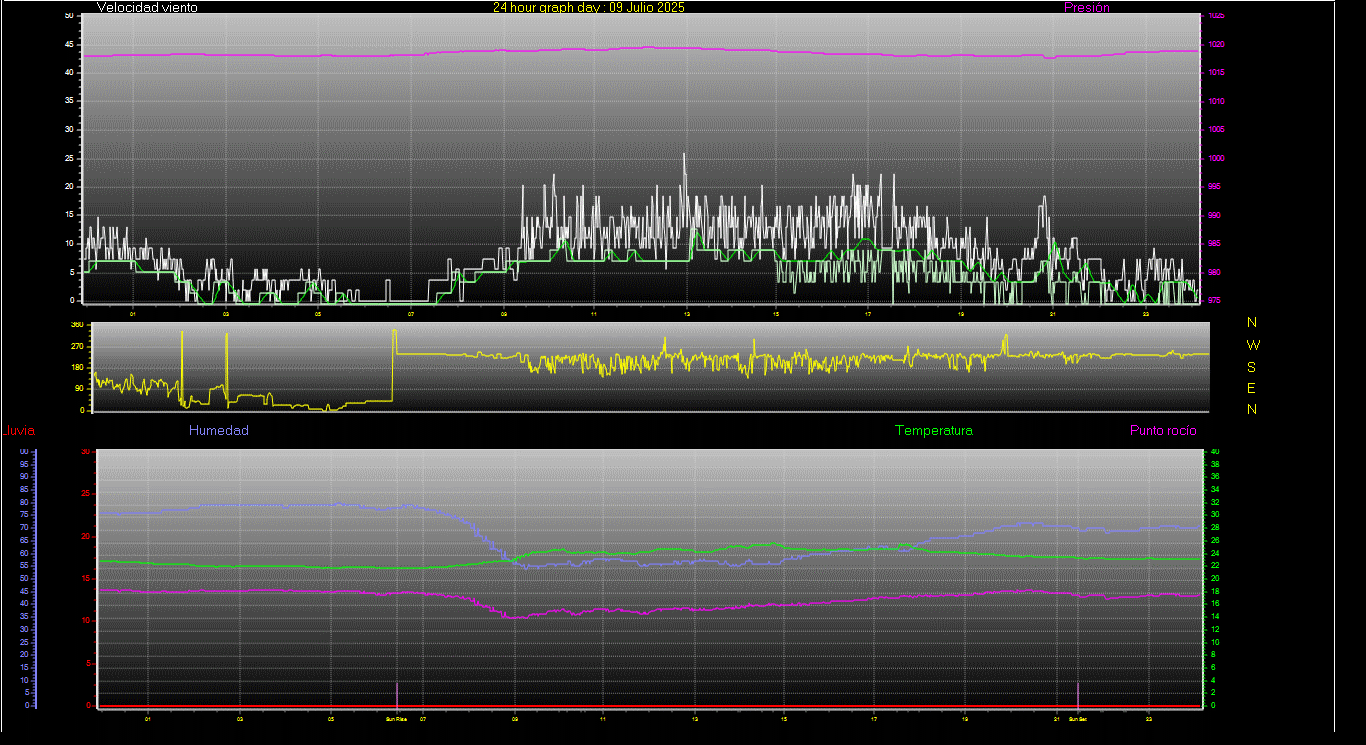
Task: Select the "Temperatura" legend label
Action: 933,431
